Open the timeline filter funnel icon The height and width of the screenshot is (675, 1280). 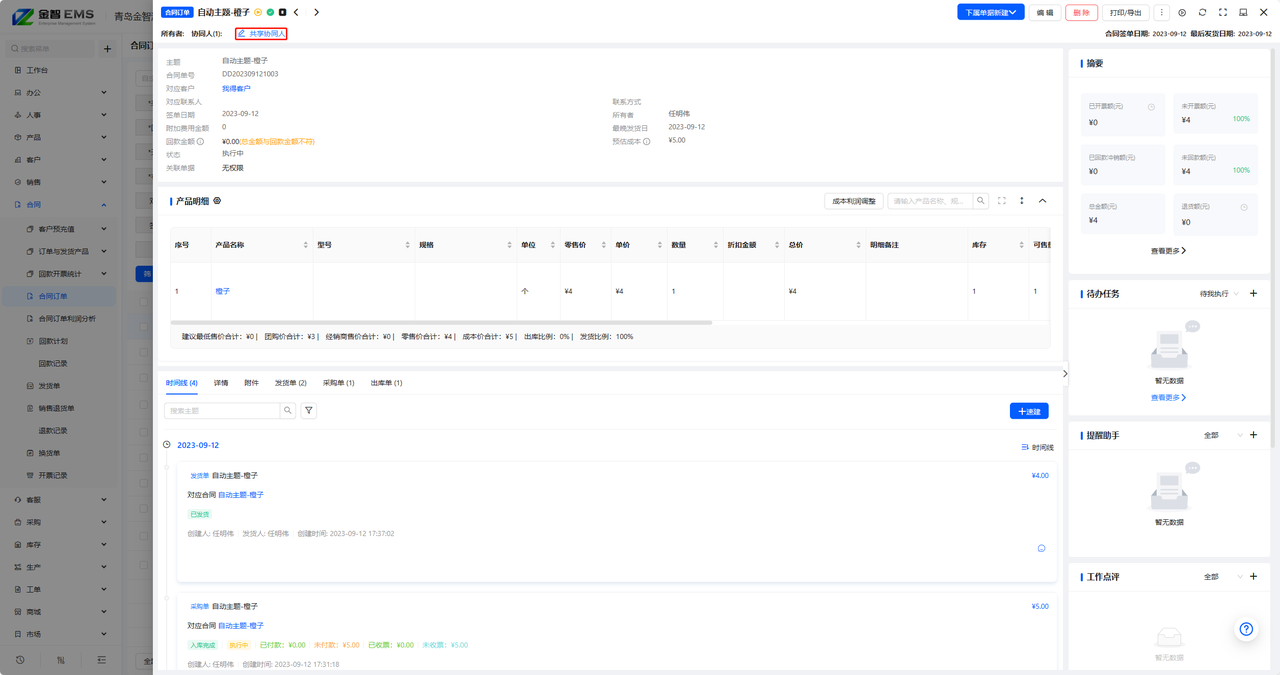(x=309, y=410)
